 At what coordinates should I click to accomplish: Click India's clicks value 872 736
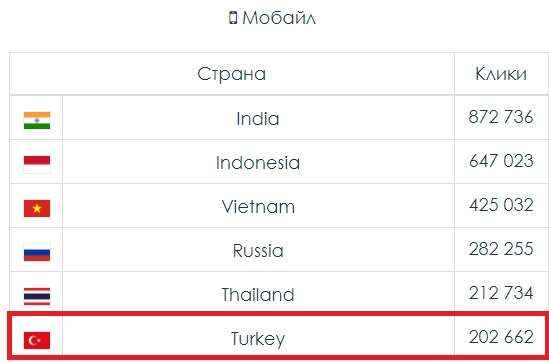[x=501, y=117]
